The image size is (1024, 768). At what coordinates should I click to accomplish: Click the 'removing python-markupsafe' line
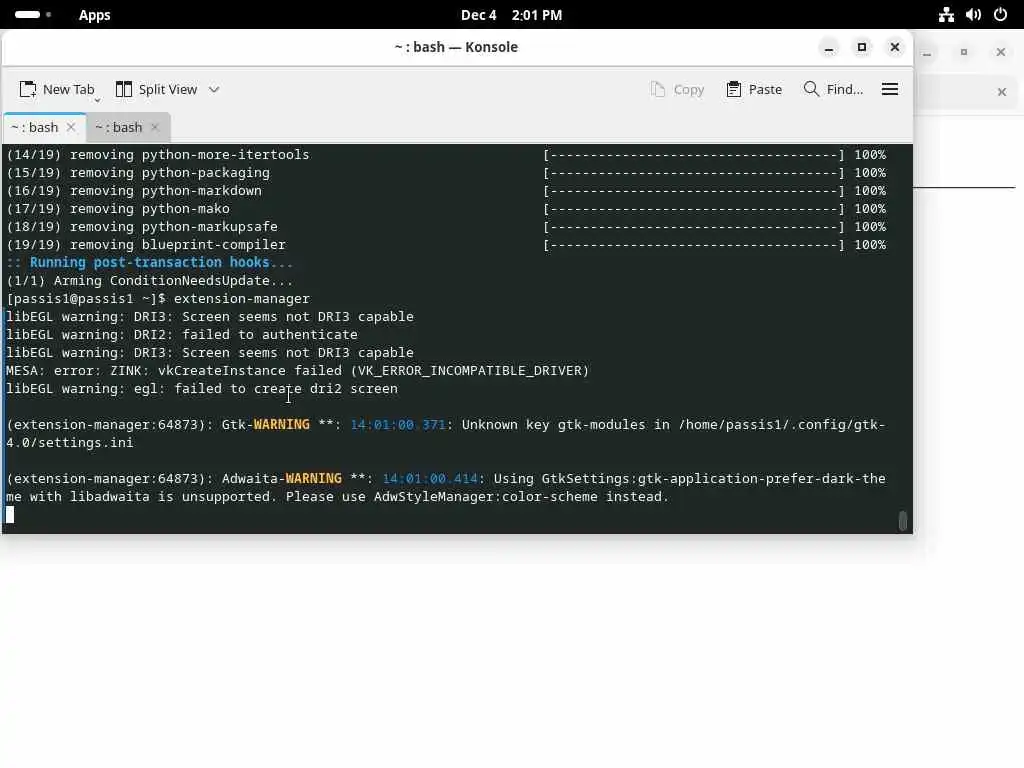142,227
